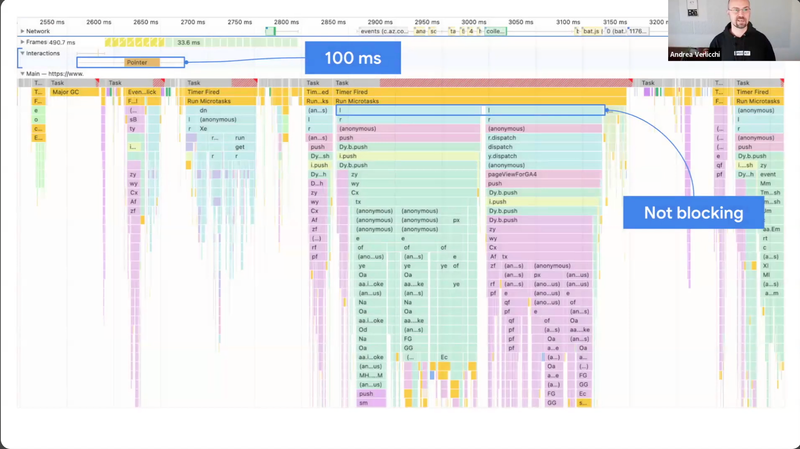
Task: Select the pageViewForGA4 function entry
Action: click(x=544, y=174)
